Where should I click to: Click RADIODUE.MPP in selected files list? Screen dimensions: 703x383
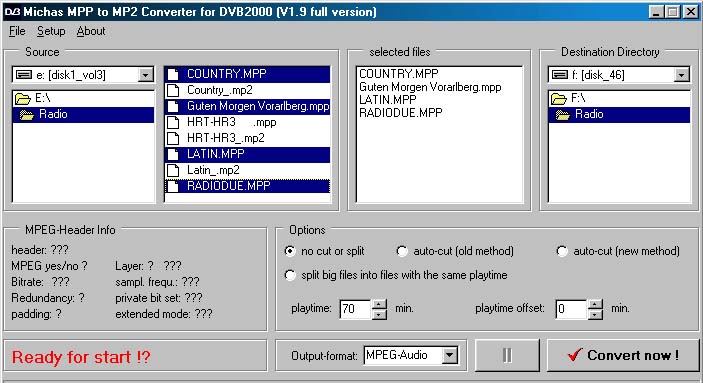(x=400, y=113)
